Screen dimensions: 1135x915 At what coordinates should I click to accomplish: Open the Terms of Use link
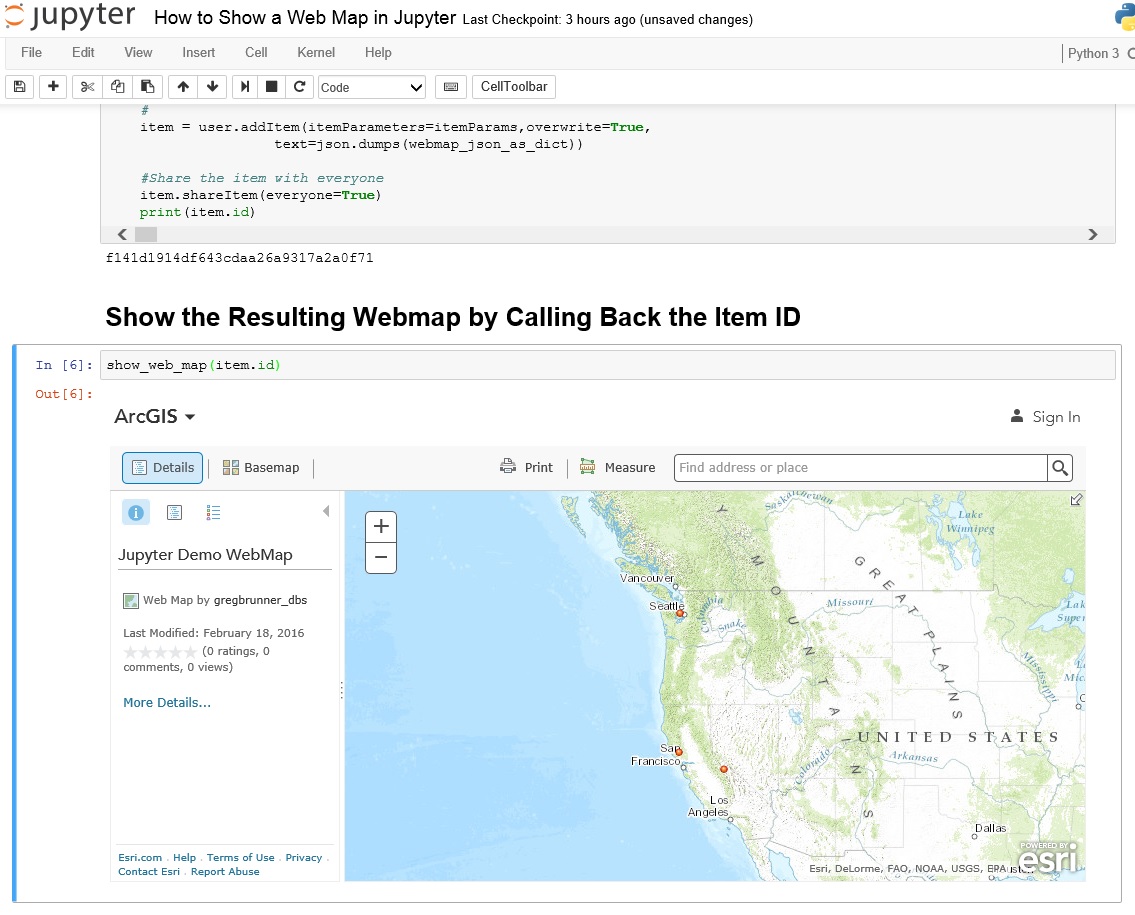241,857
